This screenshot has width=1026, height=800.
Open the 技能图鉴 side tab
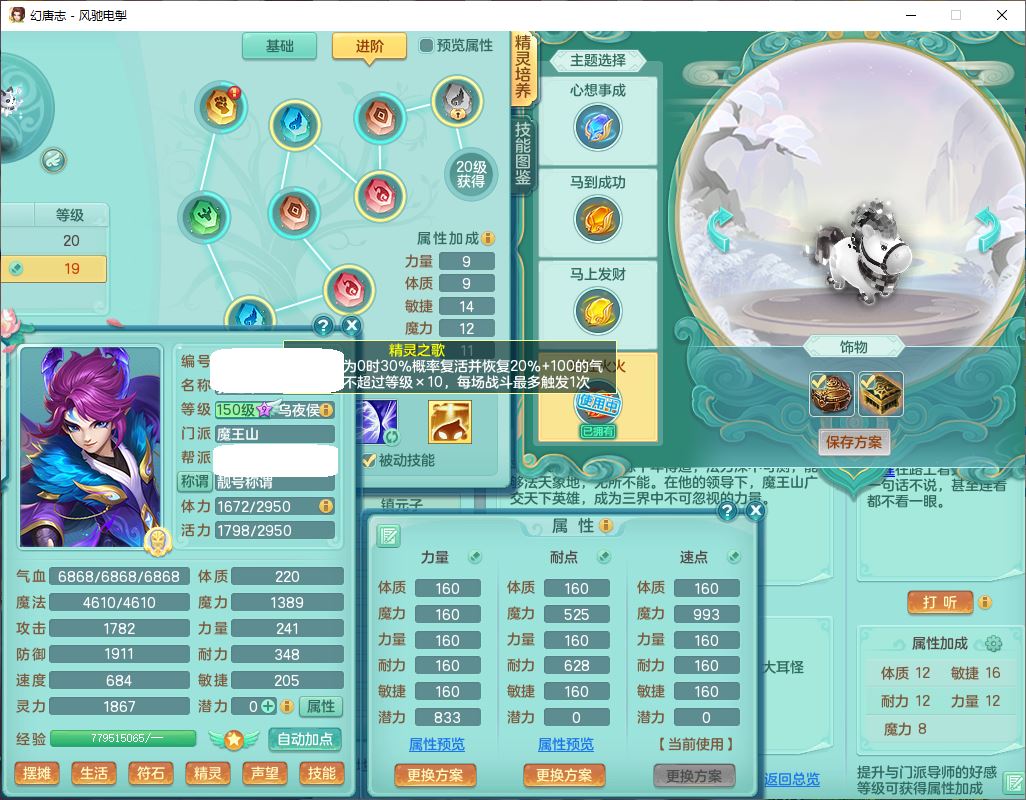[522, 152]
